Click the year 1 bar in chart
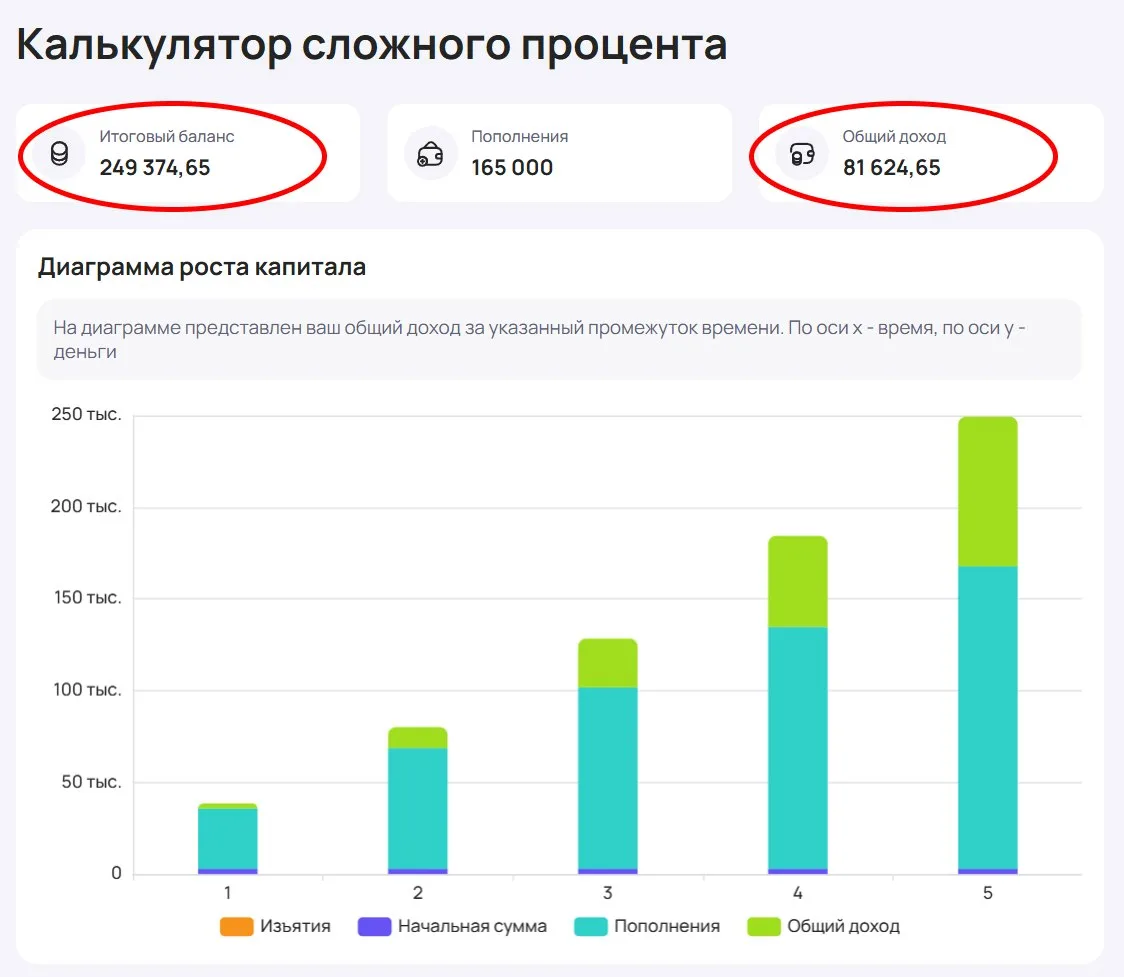1124x977 pixels. (x=228, y=839)
